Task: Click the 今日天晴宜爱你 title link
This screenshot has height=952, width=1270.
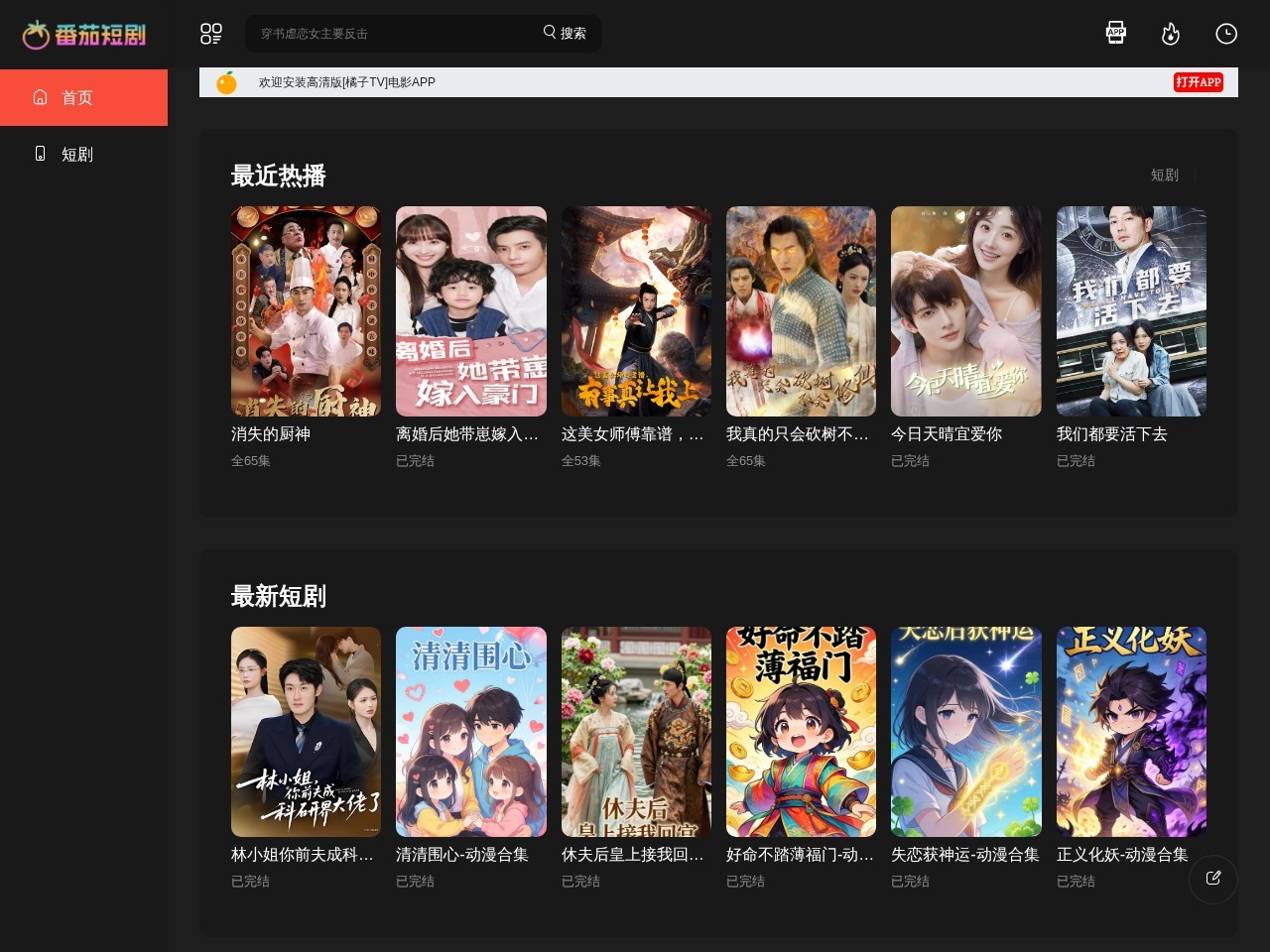Action: [x=947, y=434]
